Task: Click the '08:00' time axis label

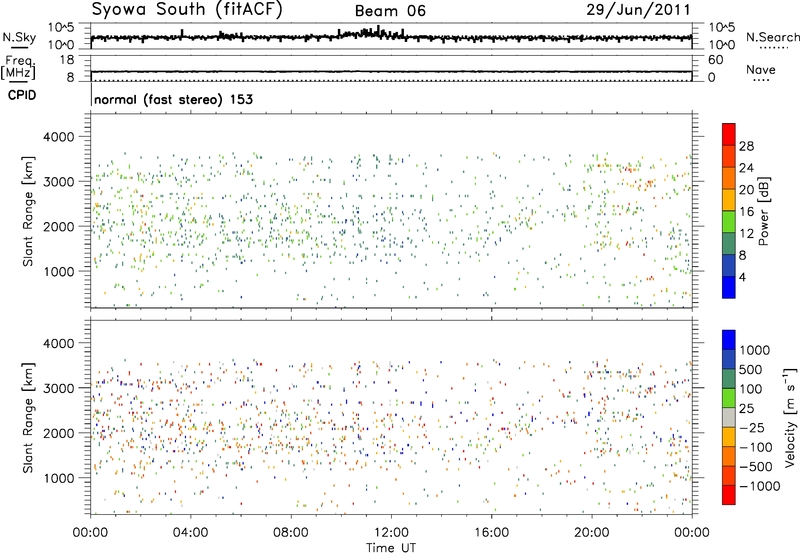Action: tap(290, 533)
